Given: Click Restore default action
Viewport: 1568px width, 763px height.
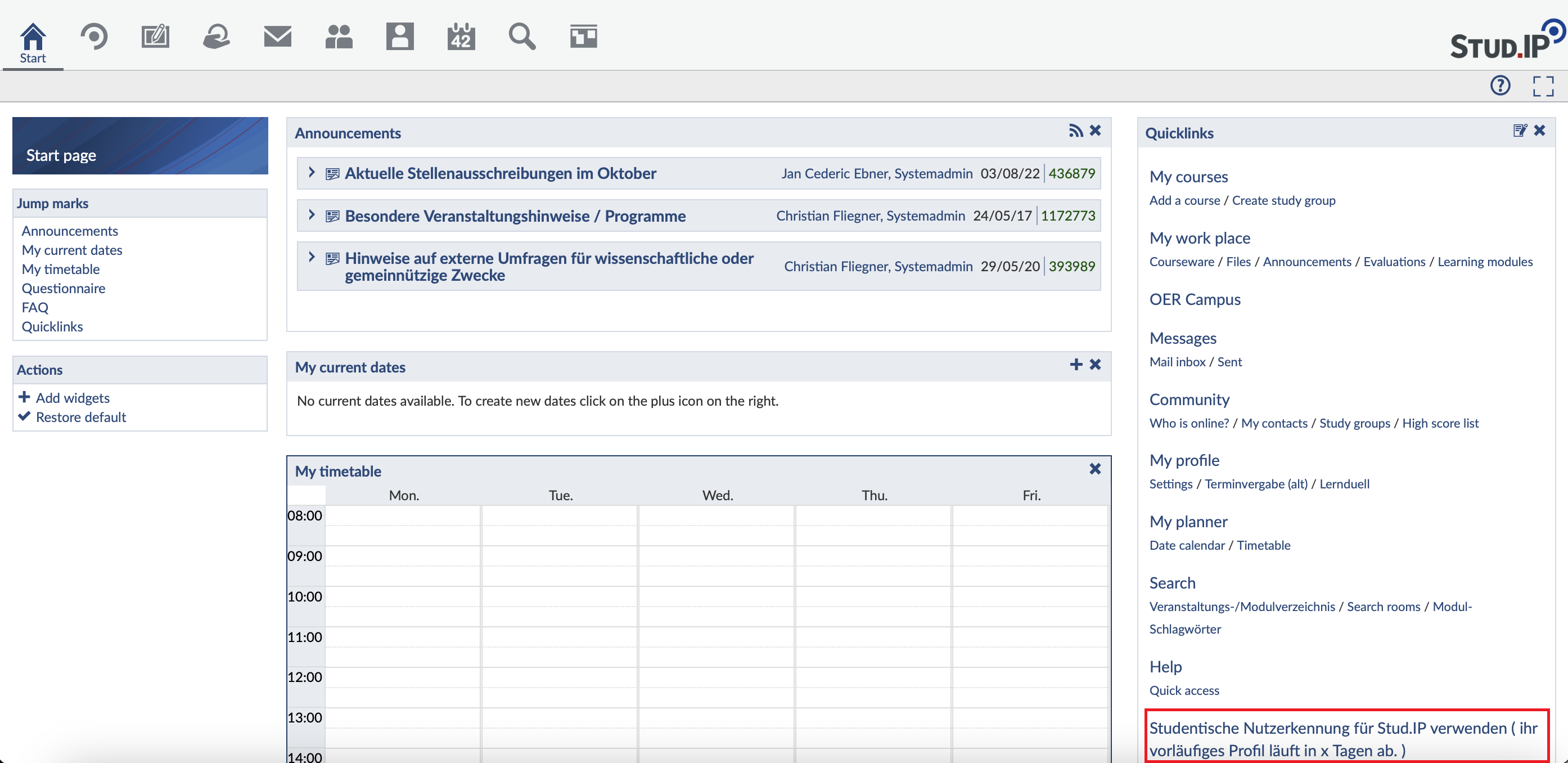Looking at the screenshot, I should [x=81, y=417].
